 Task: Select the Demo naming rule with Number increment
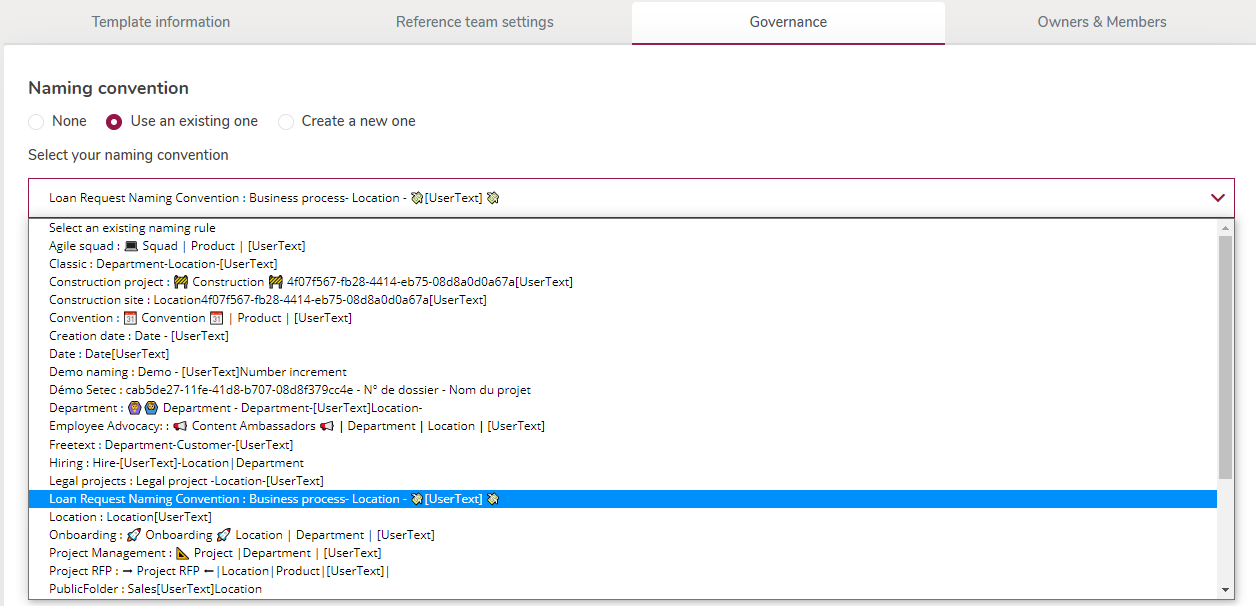[x=623, y=372]
